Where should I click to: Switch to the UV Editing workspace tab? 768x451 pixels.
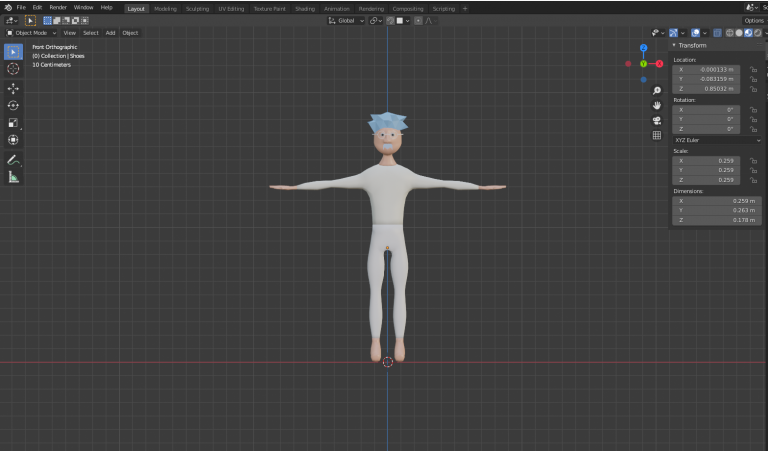(x=231, y=8)
